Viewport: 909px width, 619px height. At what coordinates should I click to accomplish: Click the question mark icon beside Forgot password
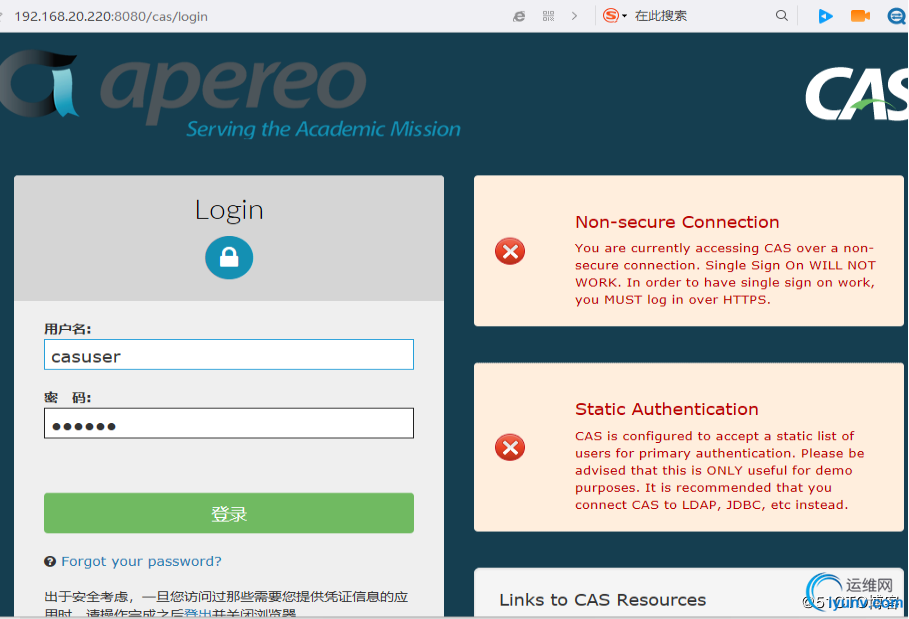pos(50,561)
